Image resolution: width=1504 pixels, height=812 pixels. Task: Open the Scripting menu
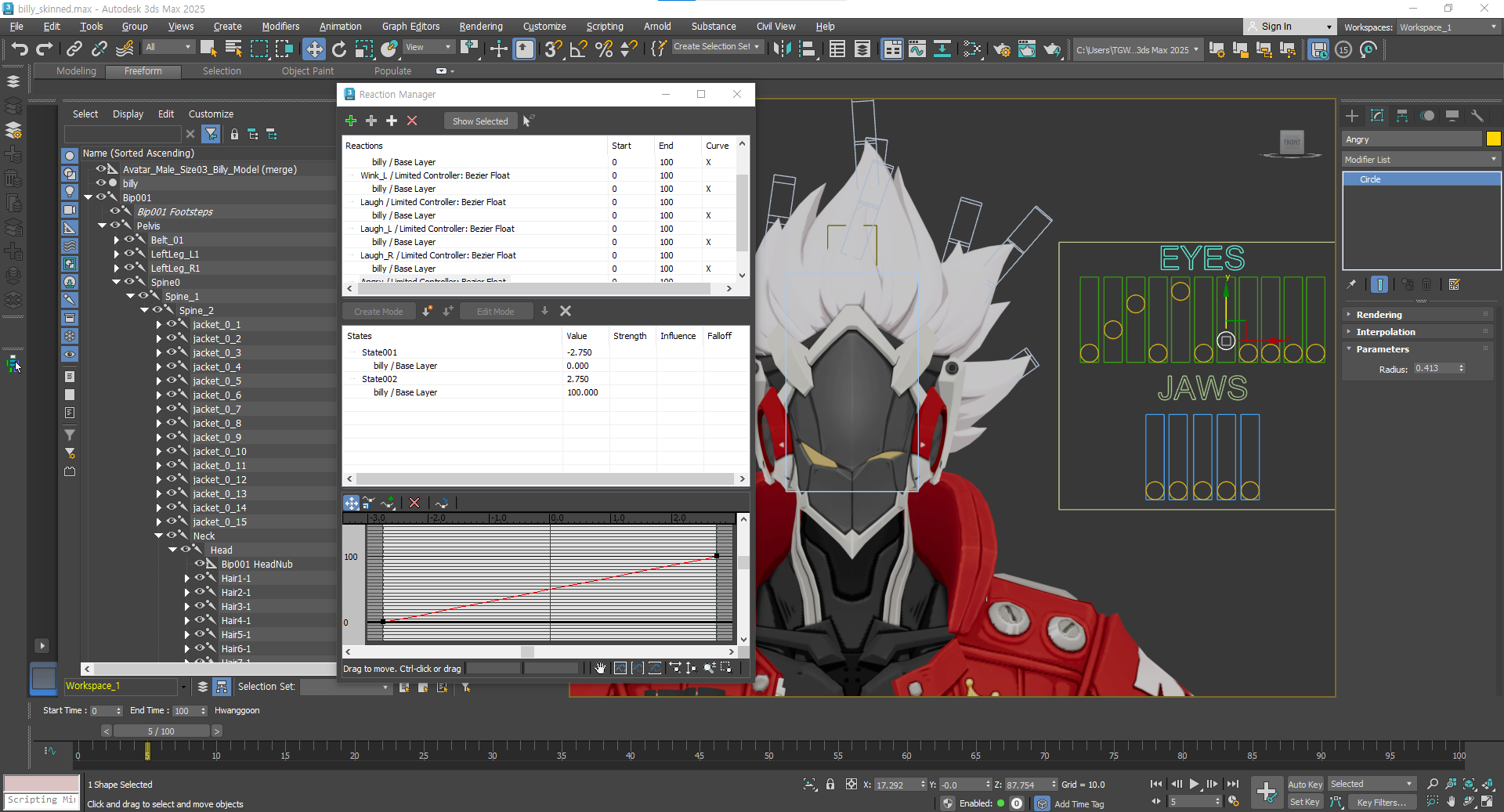(605, 26)
